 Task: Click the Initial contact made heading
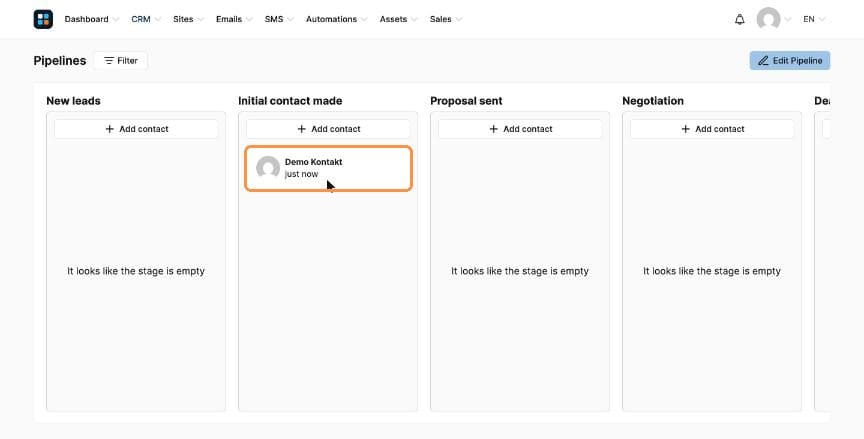coord(290,101)
